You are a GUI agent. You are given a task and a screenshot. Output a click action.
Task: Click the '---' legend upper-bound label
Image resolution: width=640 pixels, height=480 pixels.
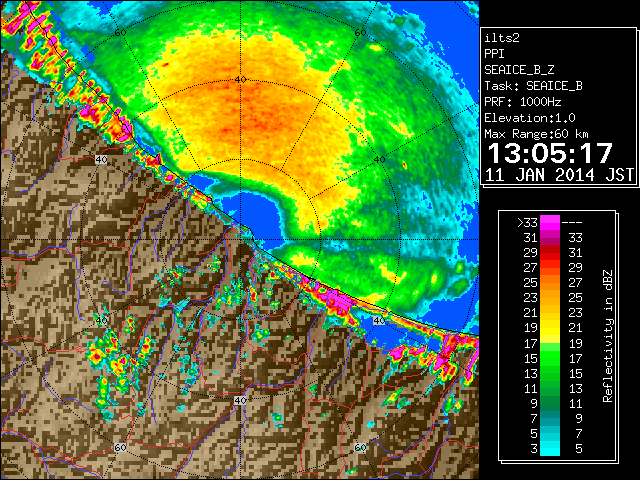pos(572,223)
